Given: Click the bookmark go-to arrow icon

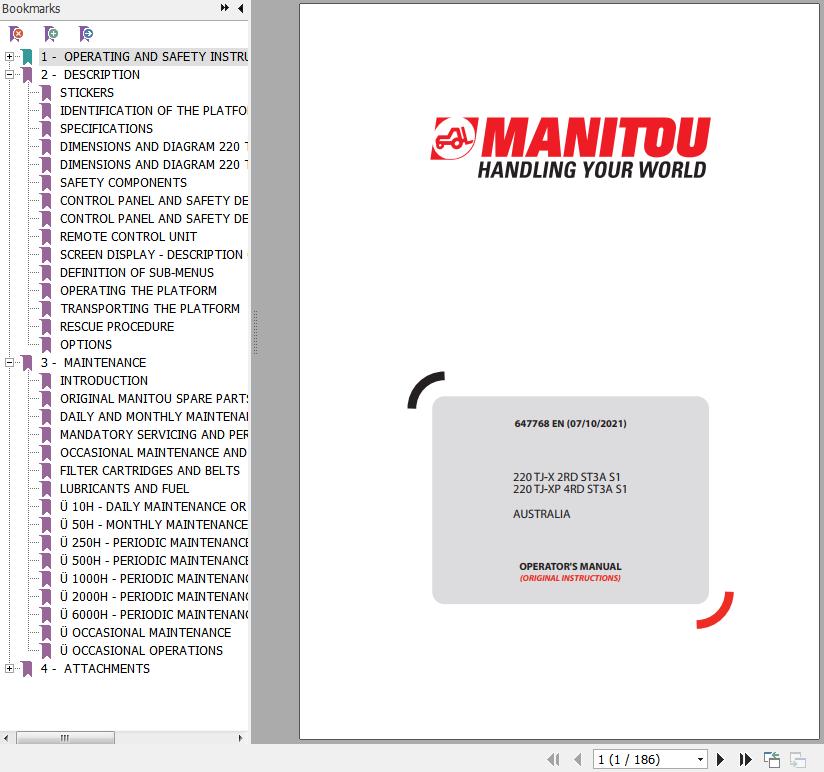Looking at the screenshot, I should [x=86, y=34].
